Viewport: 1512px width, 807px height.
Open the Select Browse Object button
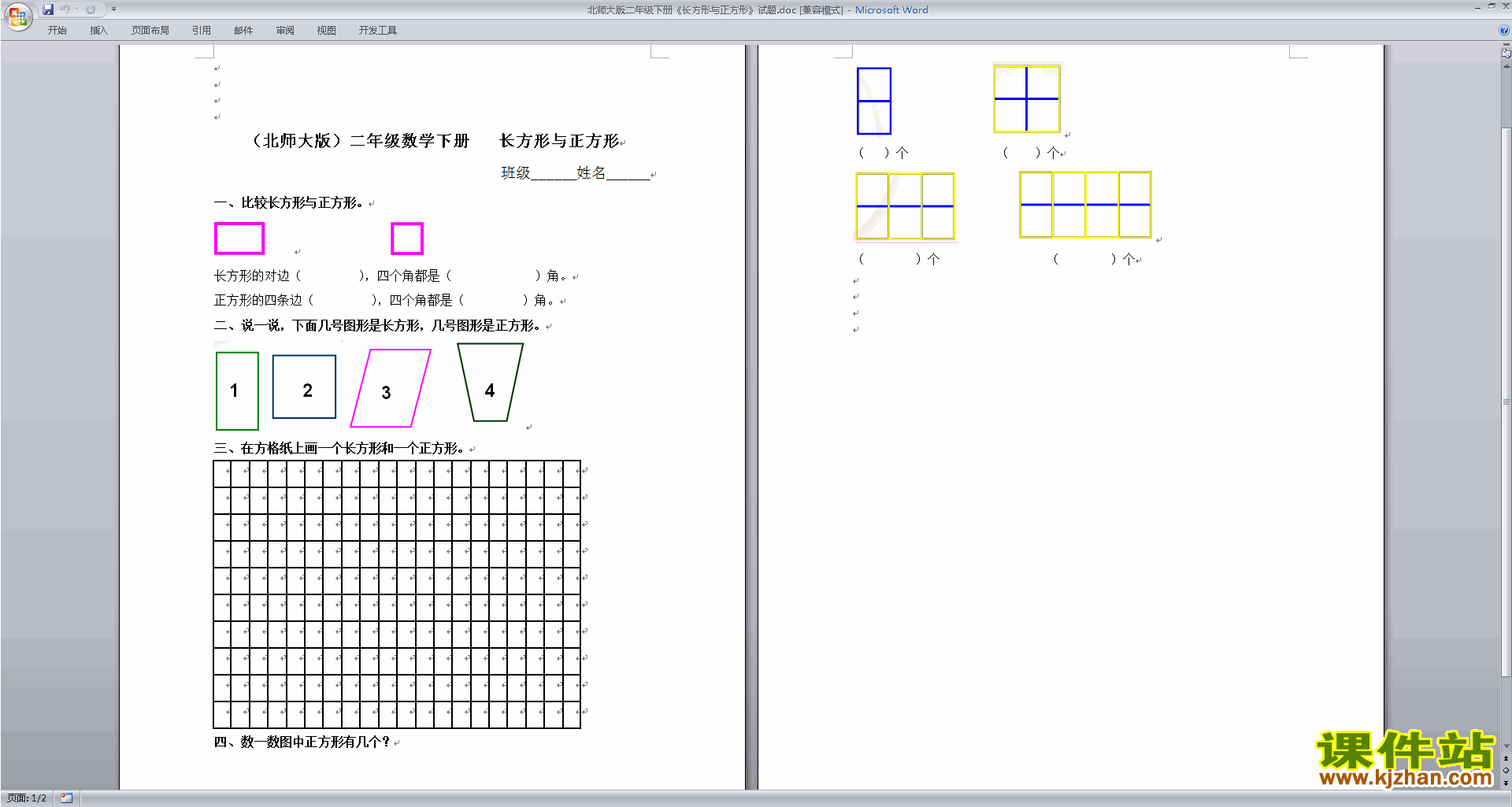coord(1506,770)
